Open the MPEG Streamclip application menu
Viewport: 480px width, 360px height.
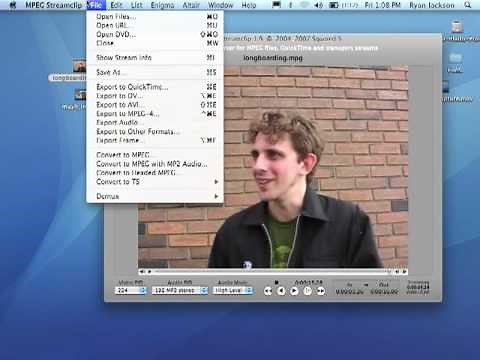point(53,5)
